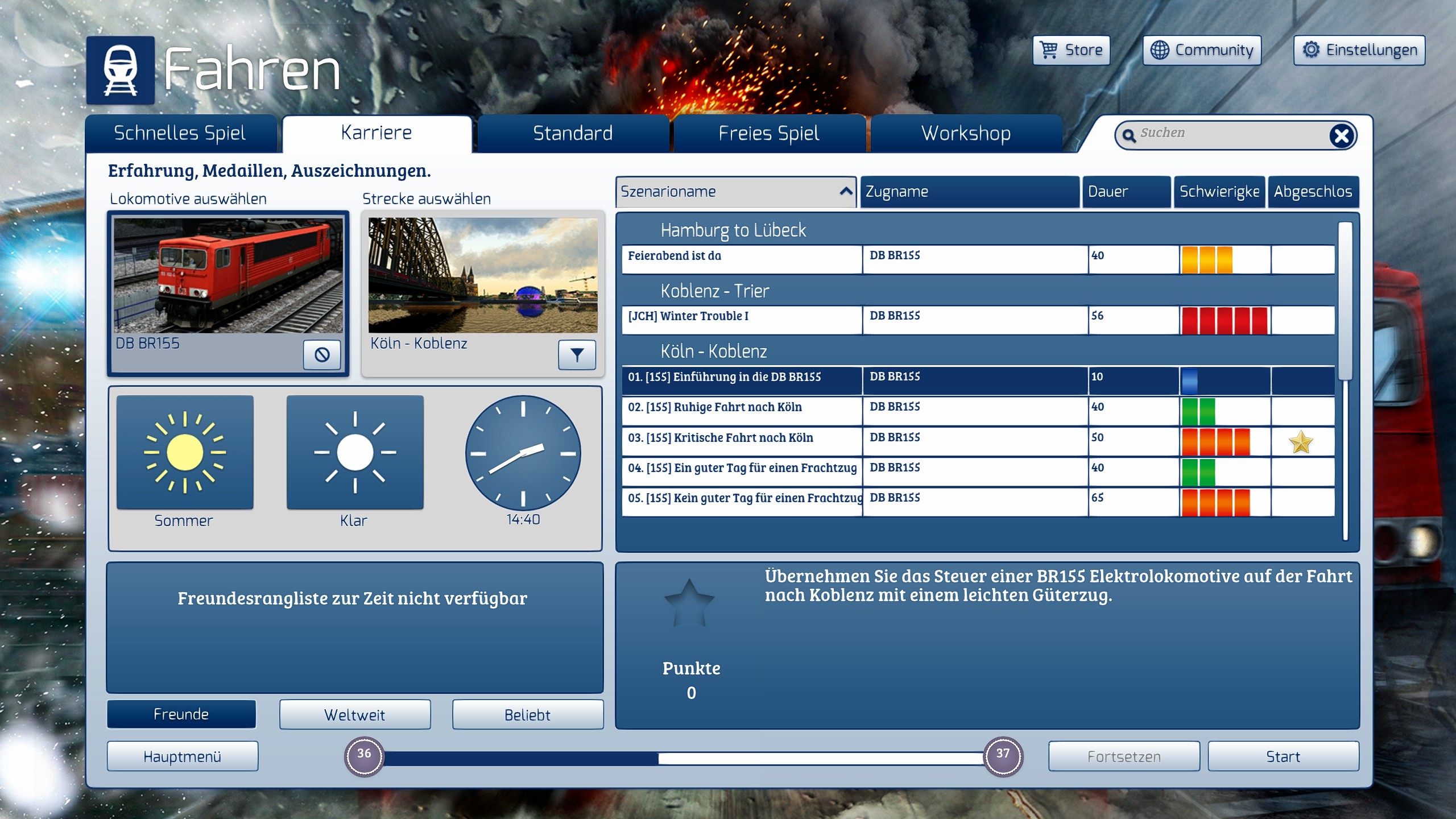1456x819 pixels.
Task: Click the gold star on scenario 03
Action: pyautogui.click(x=1301, y=442)
